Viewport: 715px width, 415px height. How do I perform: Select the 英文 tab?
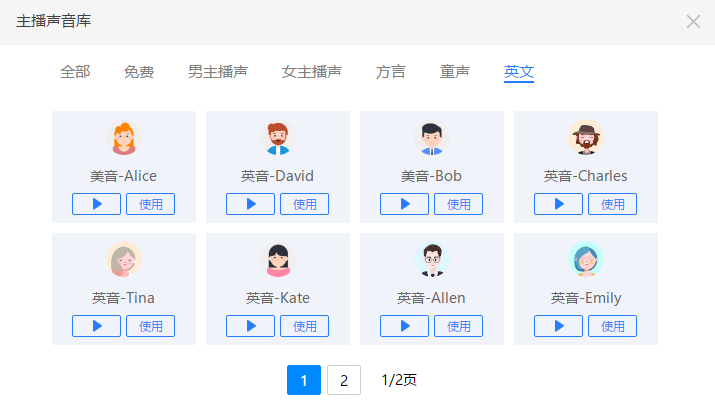click(x=519, y=72)
